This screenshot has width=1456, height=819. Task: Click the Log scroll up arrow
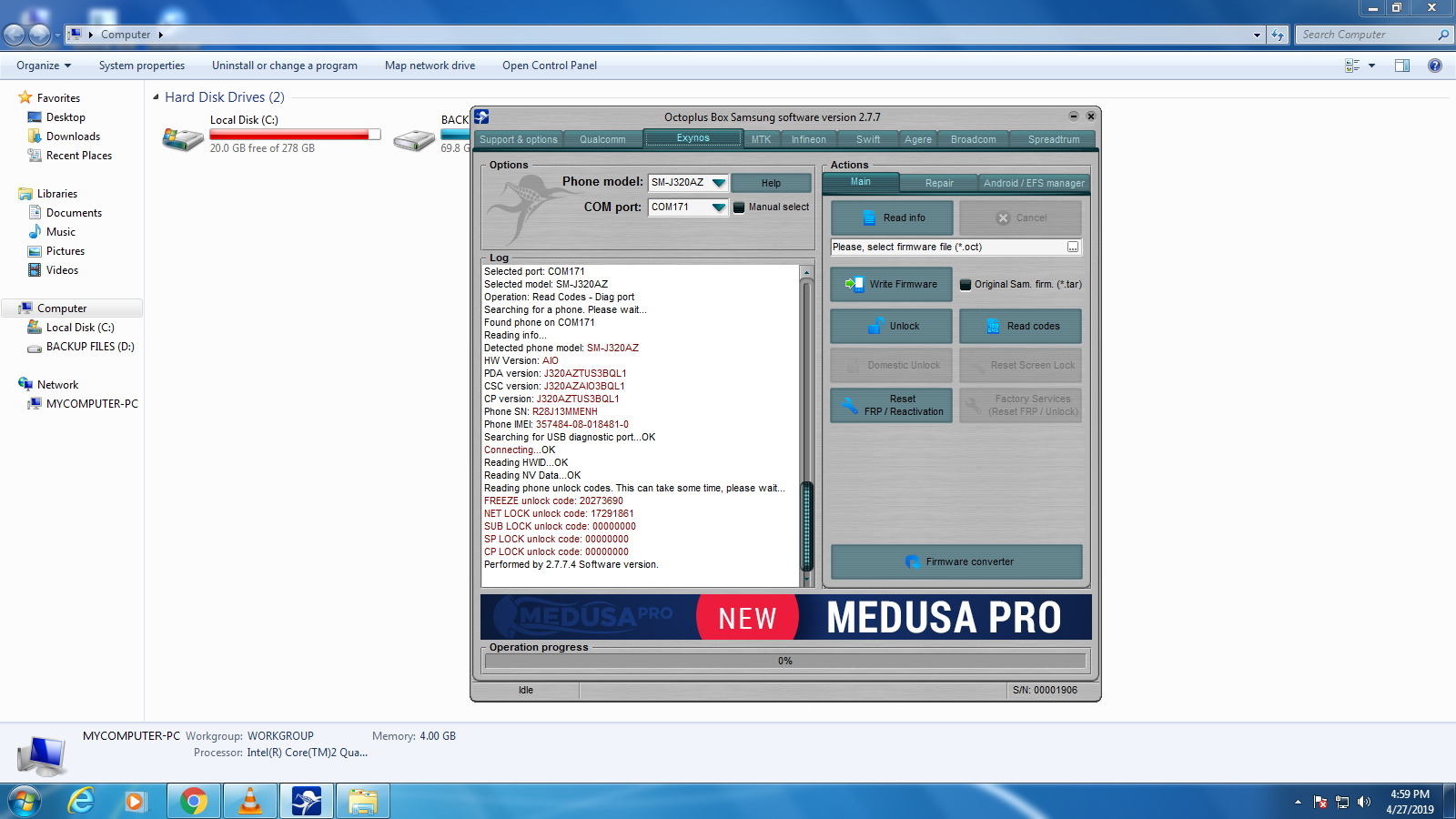pos(806,272)
